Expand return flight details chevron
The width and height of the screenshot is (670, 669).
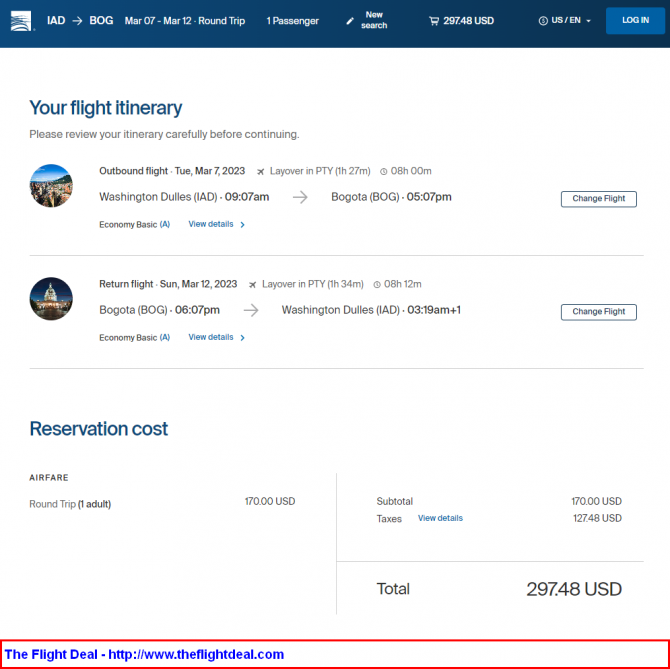[x=242, y=338]
